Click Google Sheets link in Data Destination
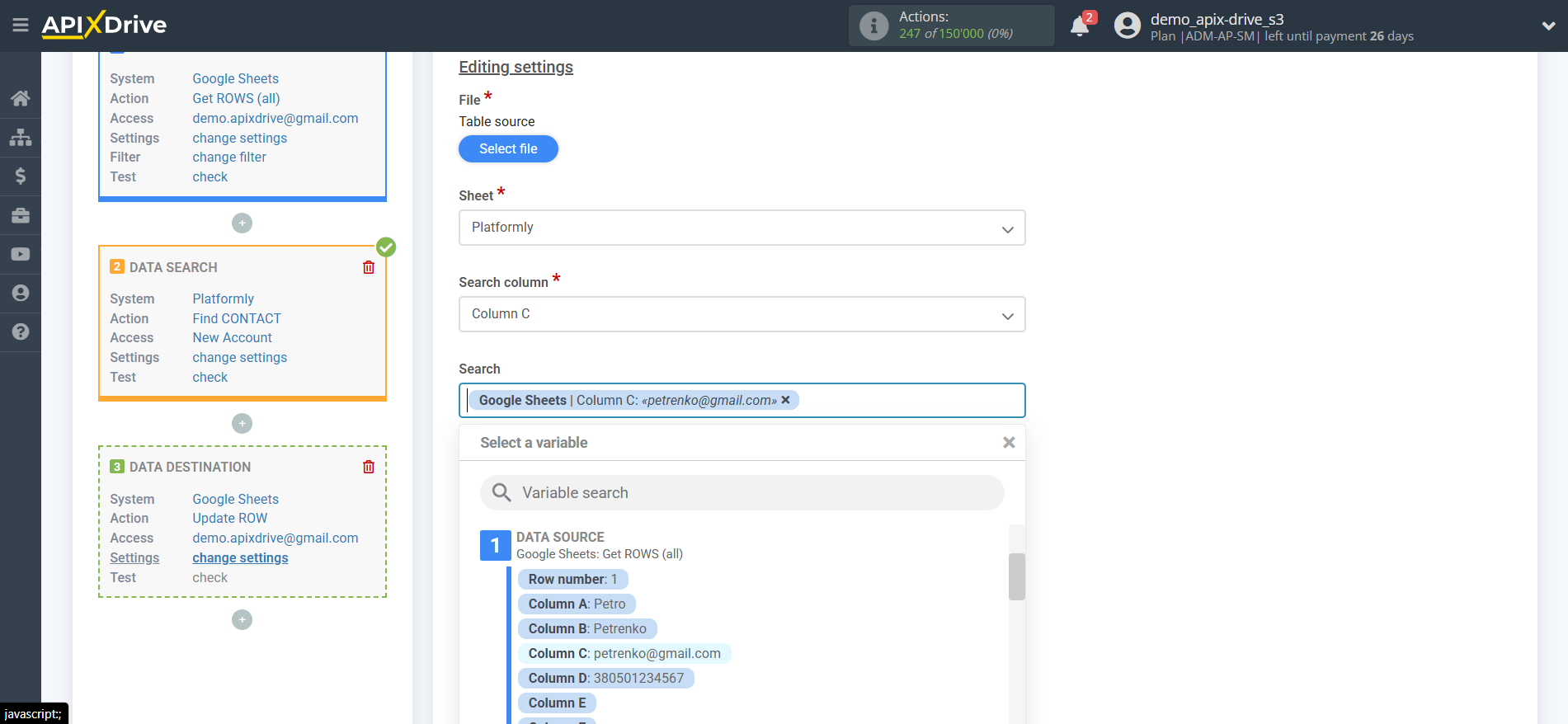 235,499
